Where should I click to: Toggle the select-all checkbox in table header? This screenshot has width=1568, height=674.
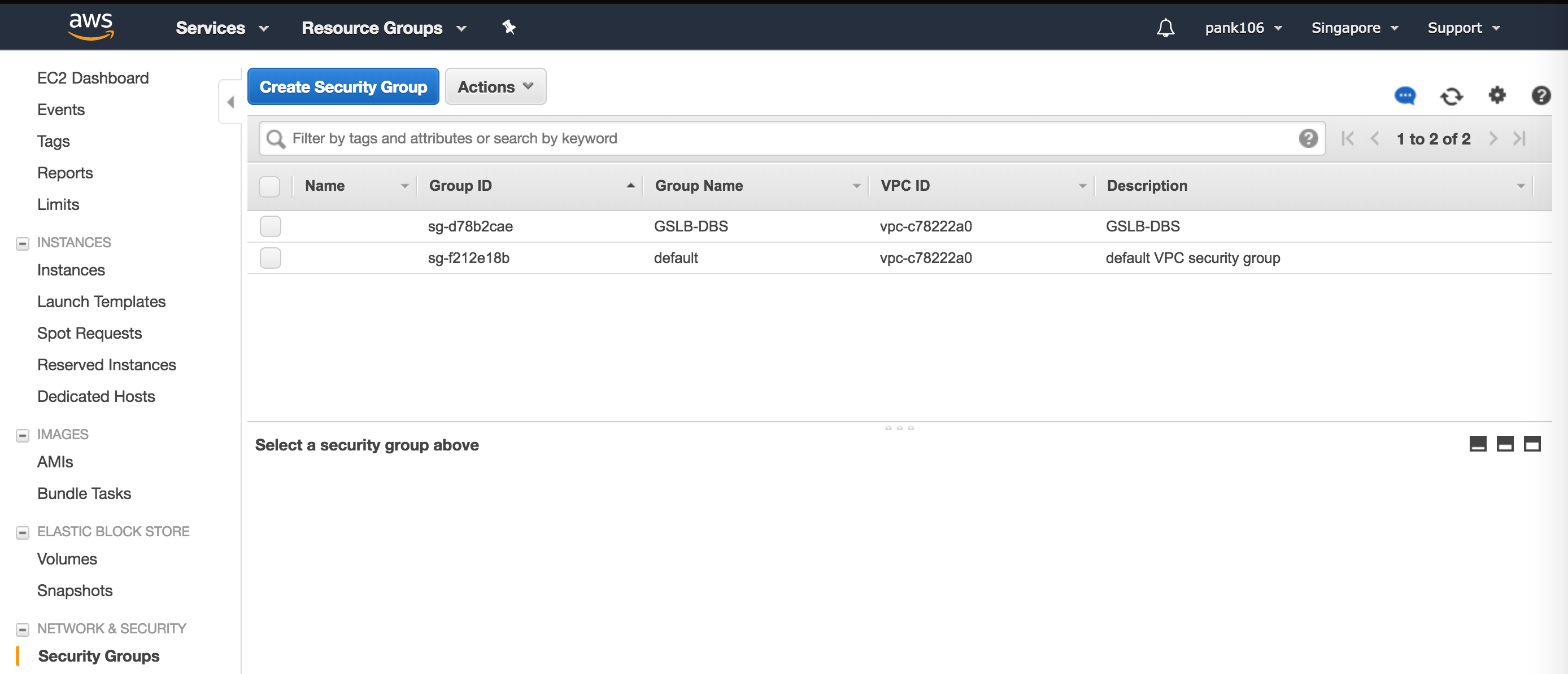pos(269,186)
